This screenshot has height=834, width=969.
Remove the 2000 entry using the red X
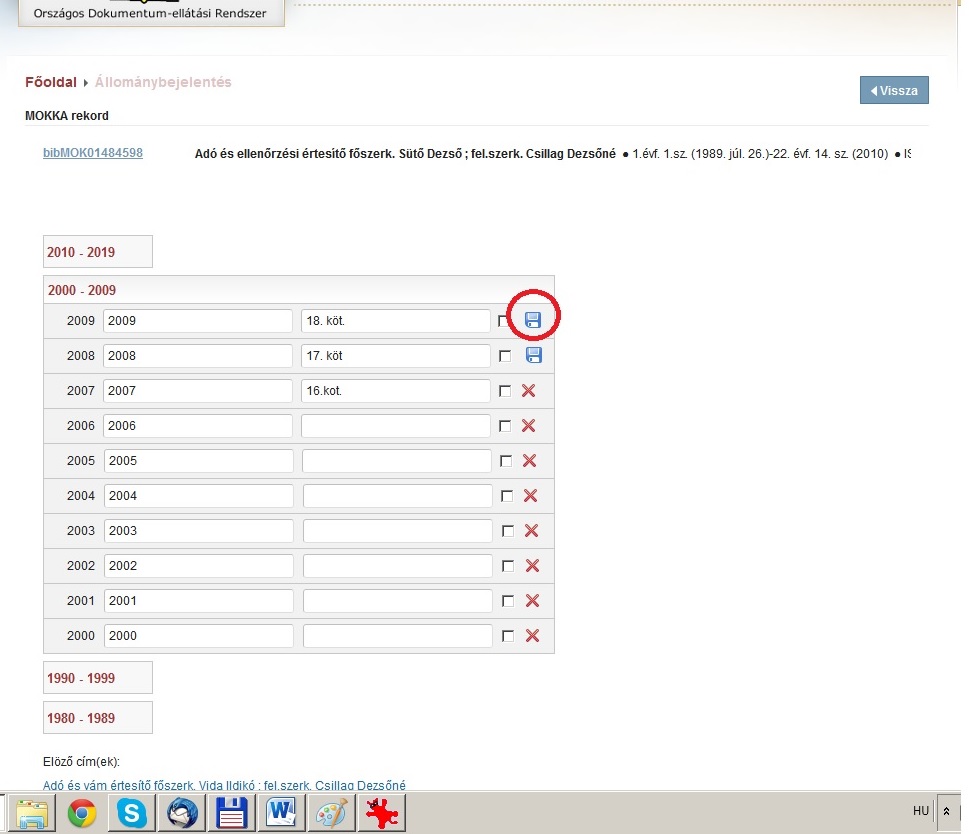(x=532, y=636)
